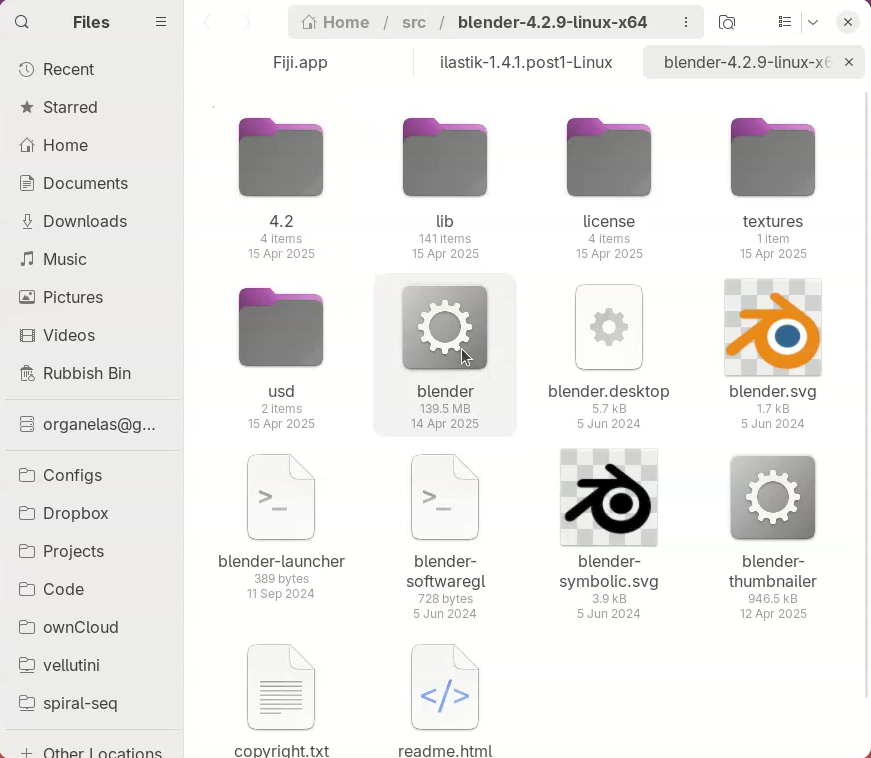Toggle list view layout button
The image size is (871, 758).
coord(785,22)
